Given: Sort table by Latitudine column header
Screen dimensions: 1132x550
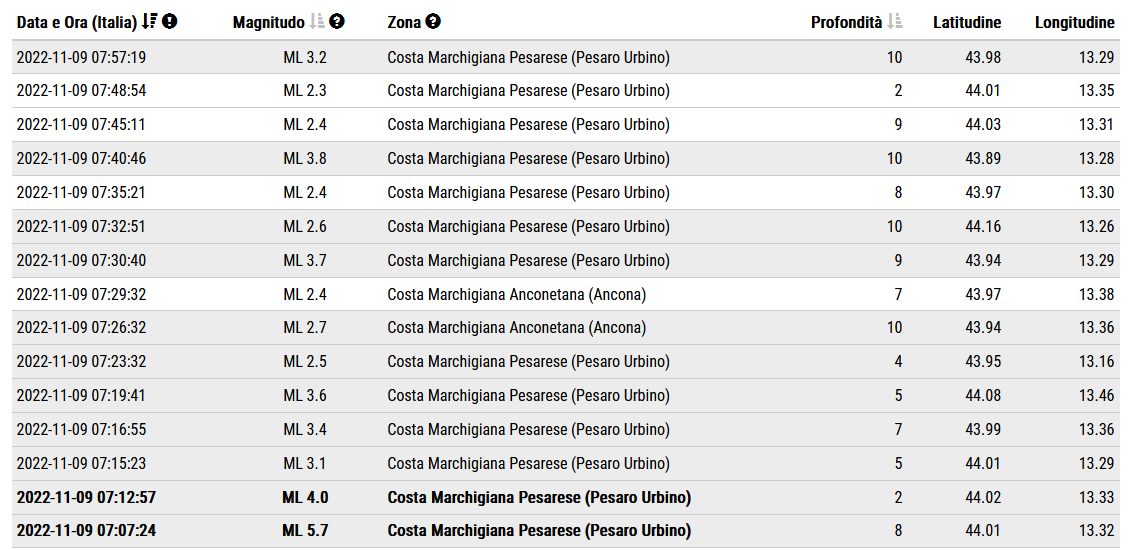Looking at the screenshot, I should pyautogui.click(x=967, y=23).
